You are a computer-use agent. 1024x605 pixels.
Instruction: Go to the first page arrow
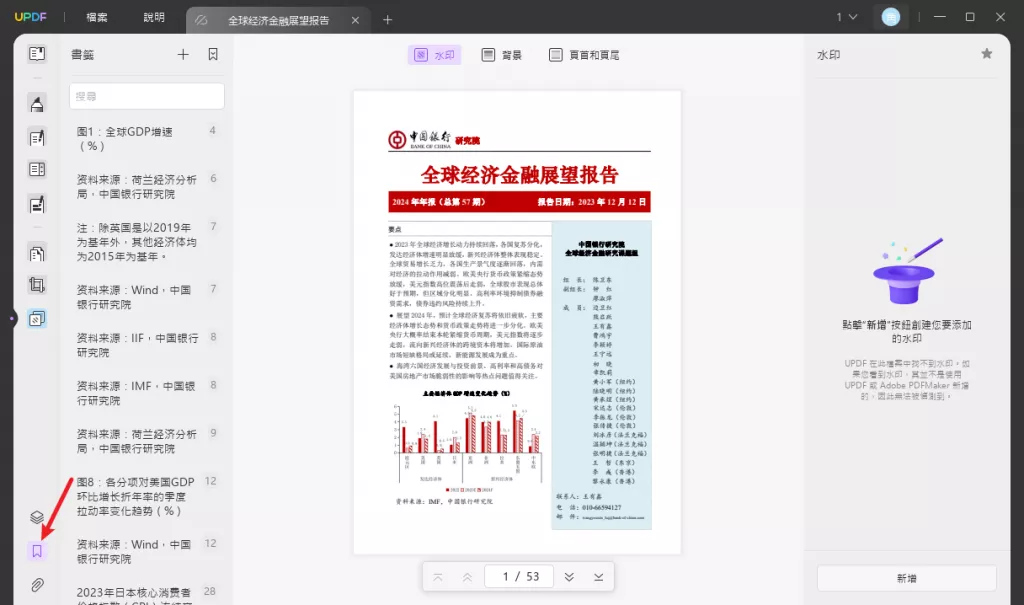[x=438, y=577]
